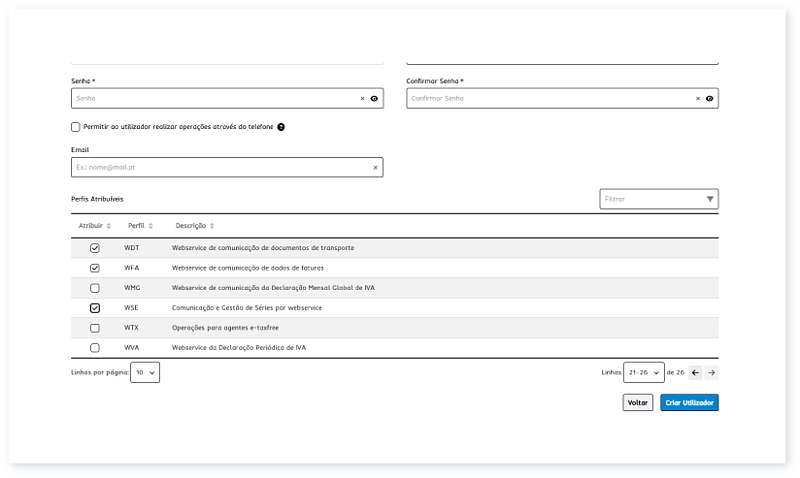Clear the Email field with X icon
The width and height of the screenshot is (800, 478).
pyautogui.click(x=375, y=167)
